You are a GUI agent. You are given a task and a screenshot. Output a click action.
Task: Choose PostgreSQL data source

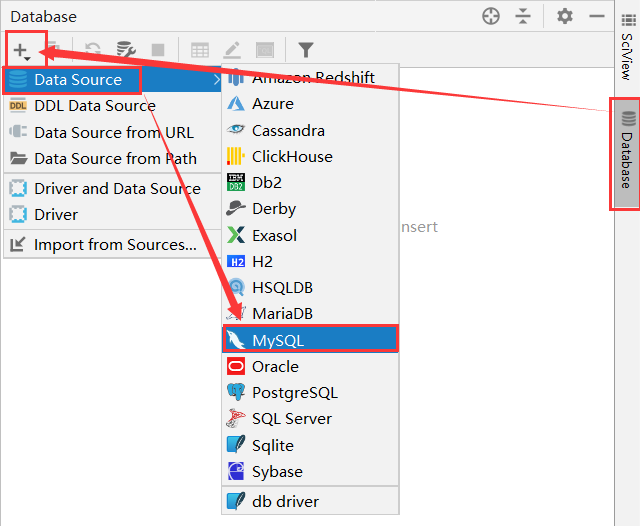coord(310,393)
